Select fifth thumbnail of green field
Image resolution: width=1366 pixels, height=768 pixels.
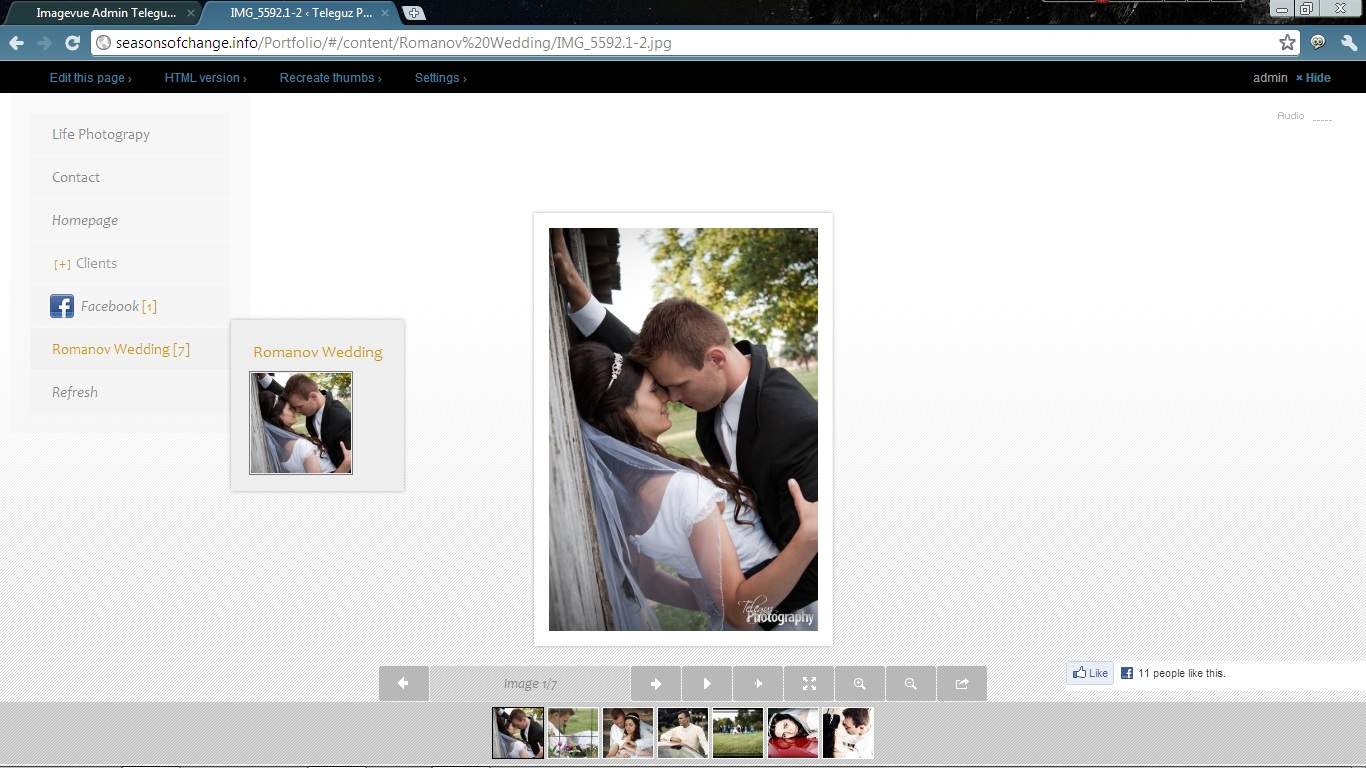point(738,733)
